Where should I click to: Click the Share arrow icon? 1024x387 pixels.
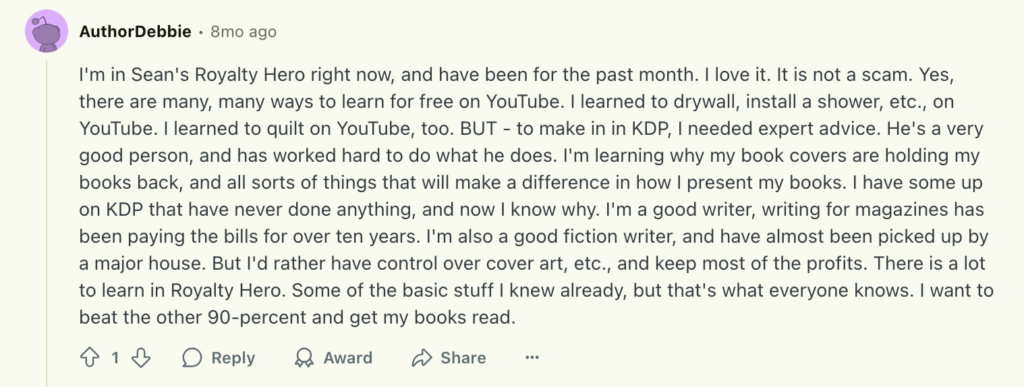[422, 358]
